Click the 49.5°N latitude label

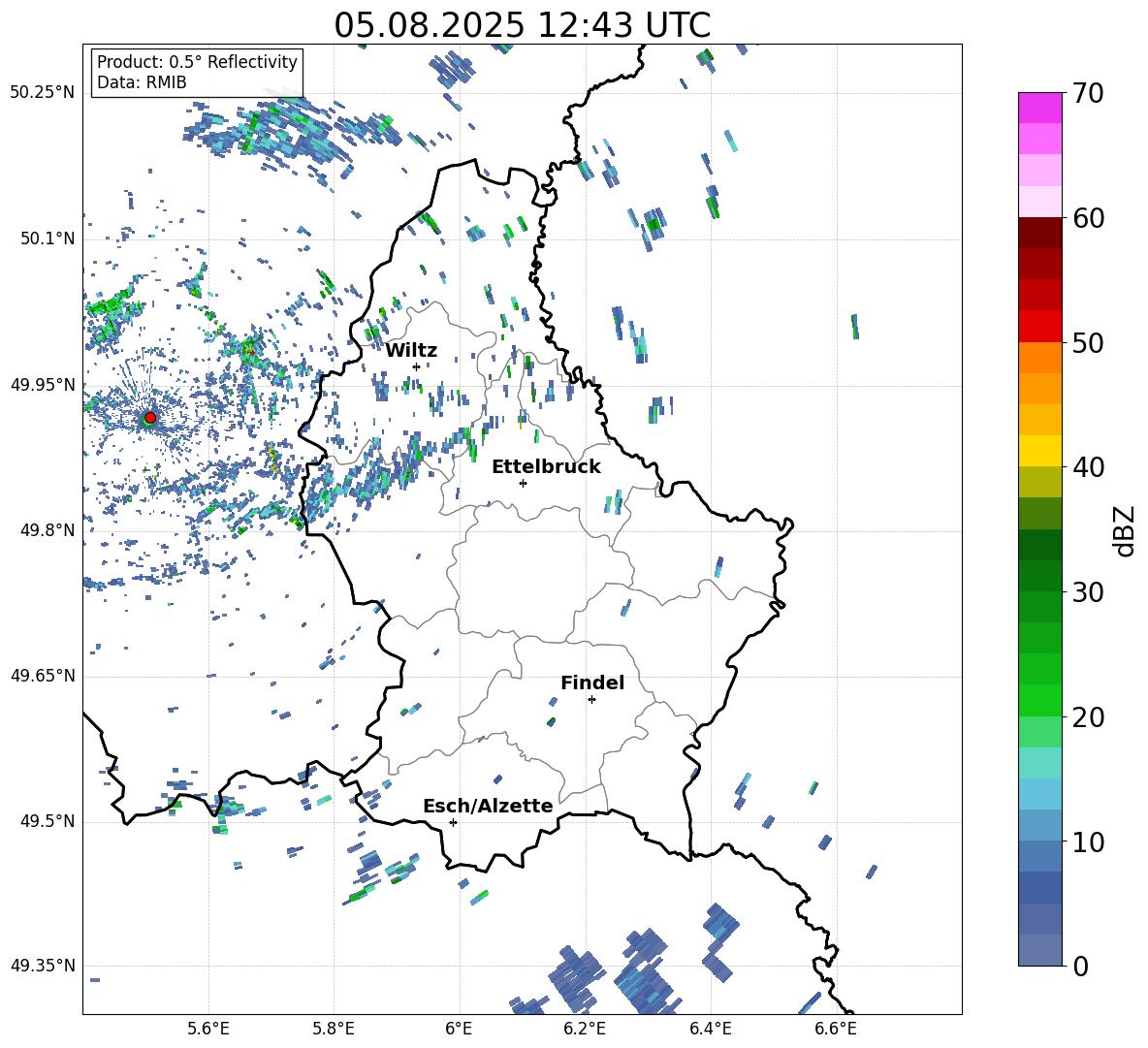48,821
